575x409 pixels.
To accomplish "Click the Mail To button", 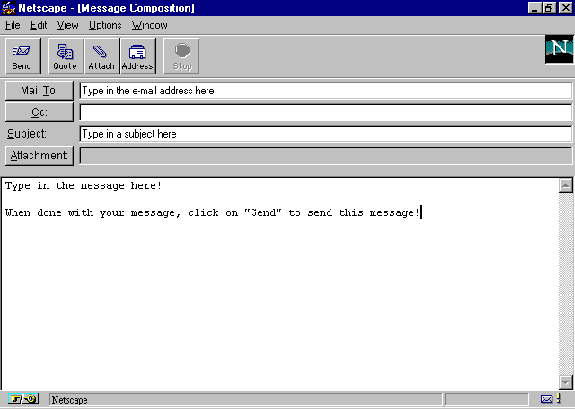I will [x=39, y=91].
